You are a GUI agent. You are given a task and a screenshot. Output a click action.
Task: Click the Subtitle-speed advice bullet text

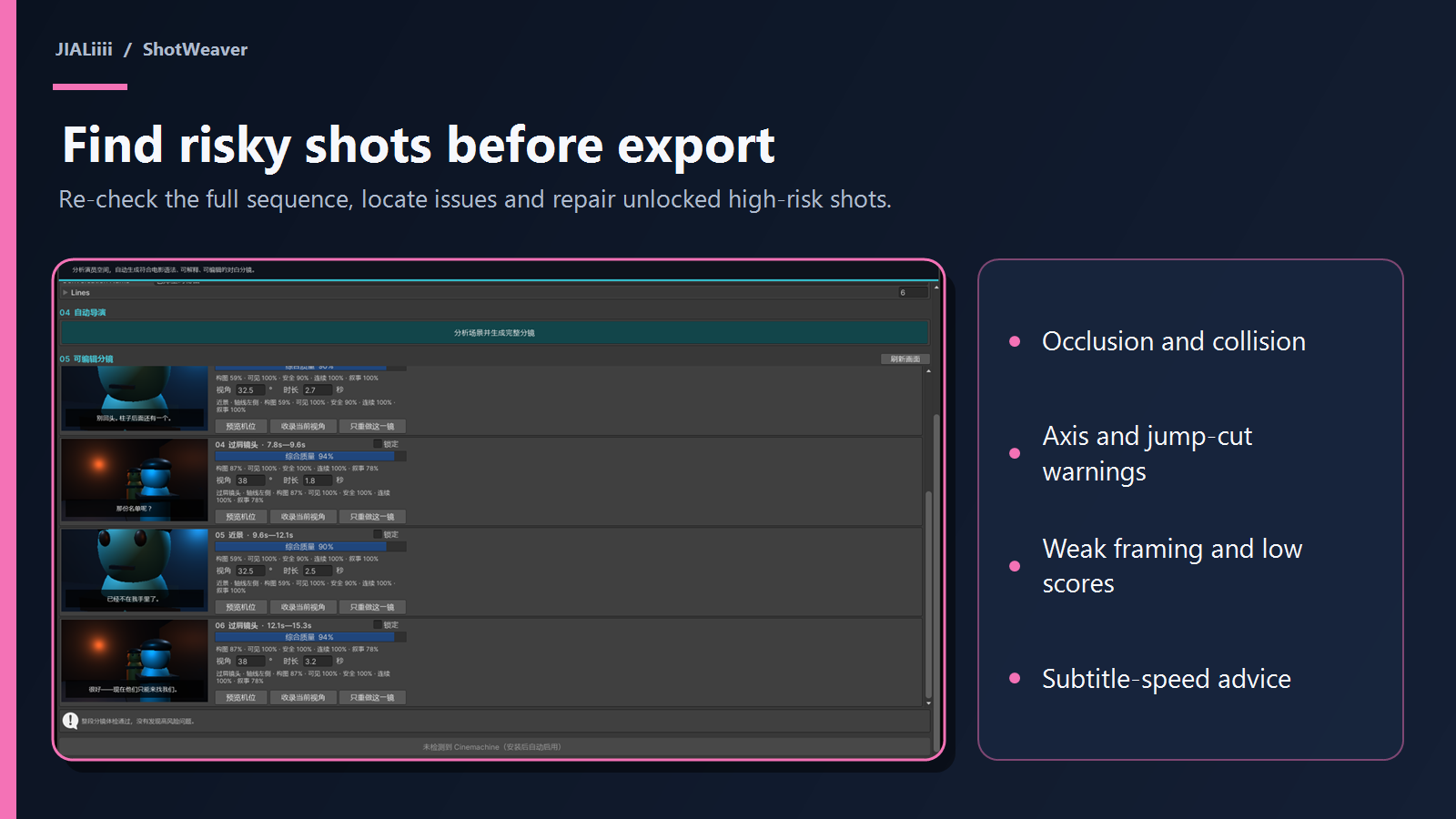(x=1167, y=679)
